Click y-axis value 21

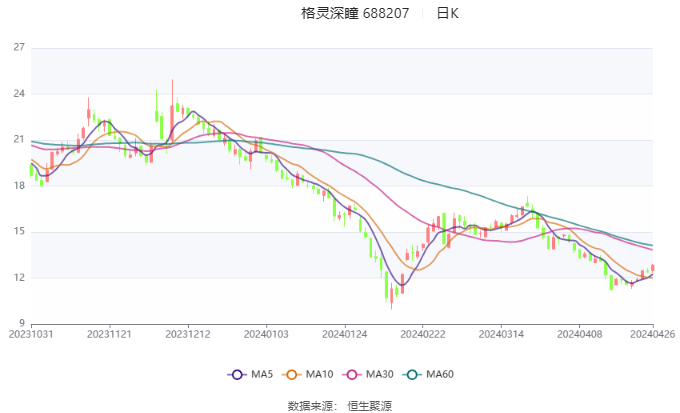pos(19,140)
